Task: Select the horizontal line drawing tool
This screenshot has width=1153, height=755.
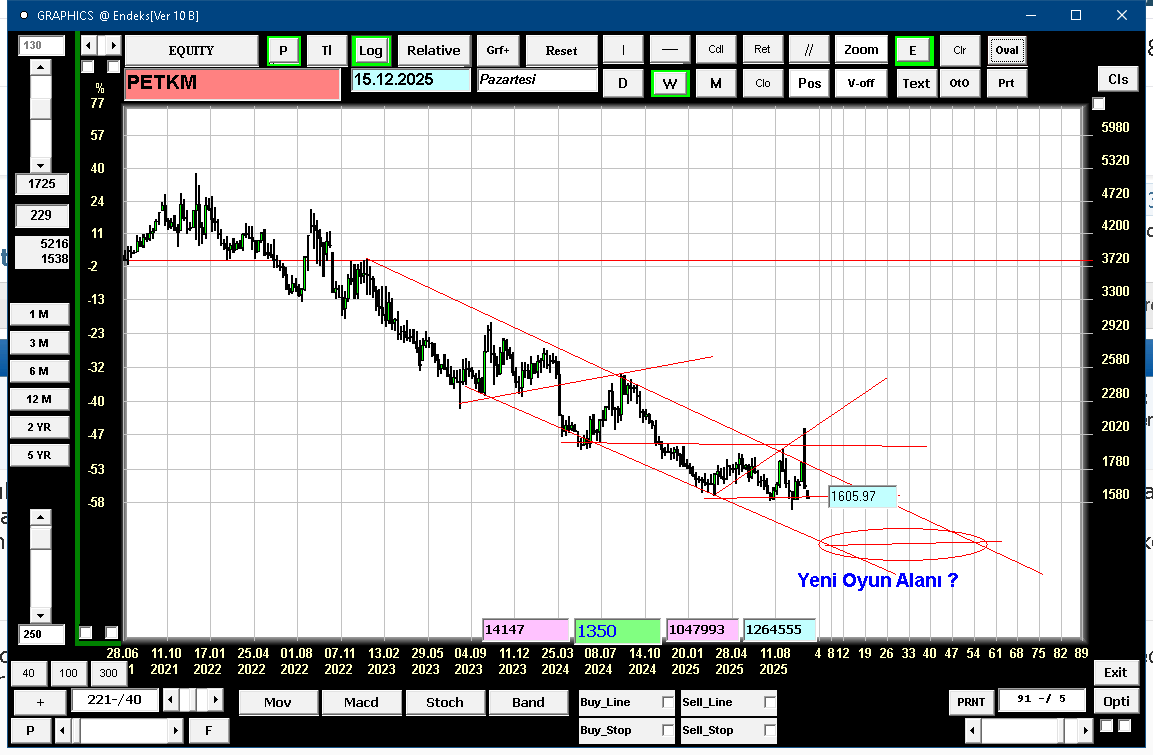Action: click(670, 50)
